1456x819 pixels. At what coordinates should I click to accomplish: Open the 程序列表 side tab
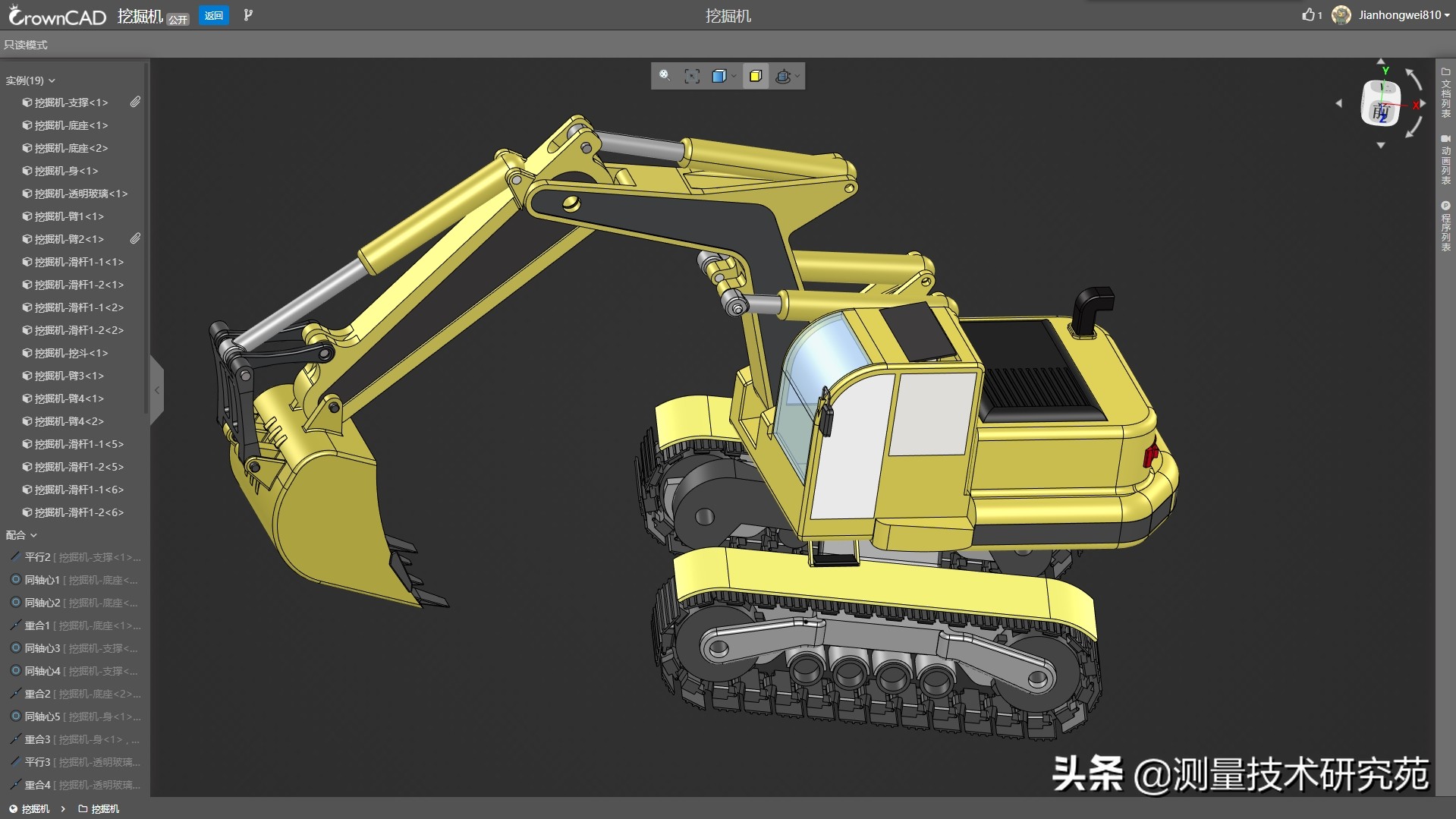point(1445,226)
